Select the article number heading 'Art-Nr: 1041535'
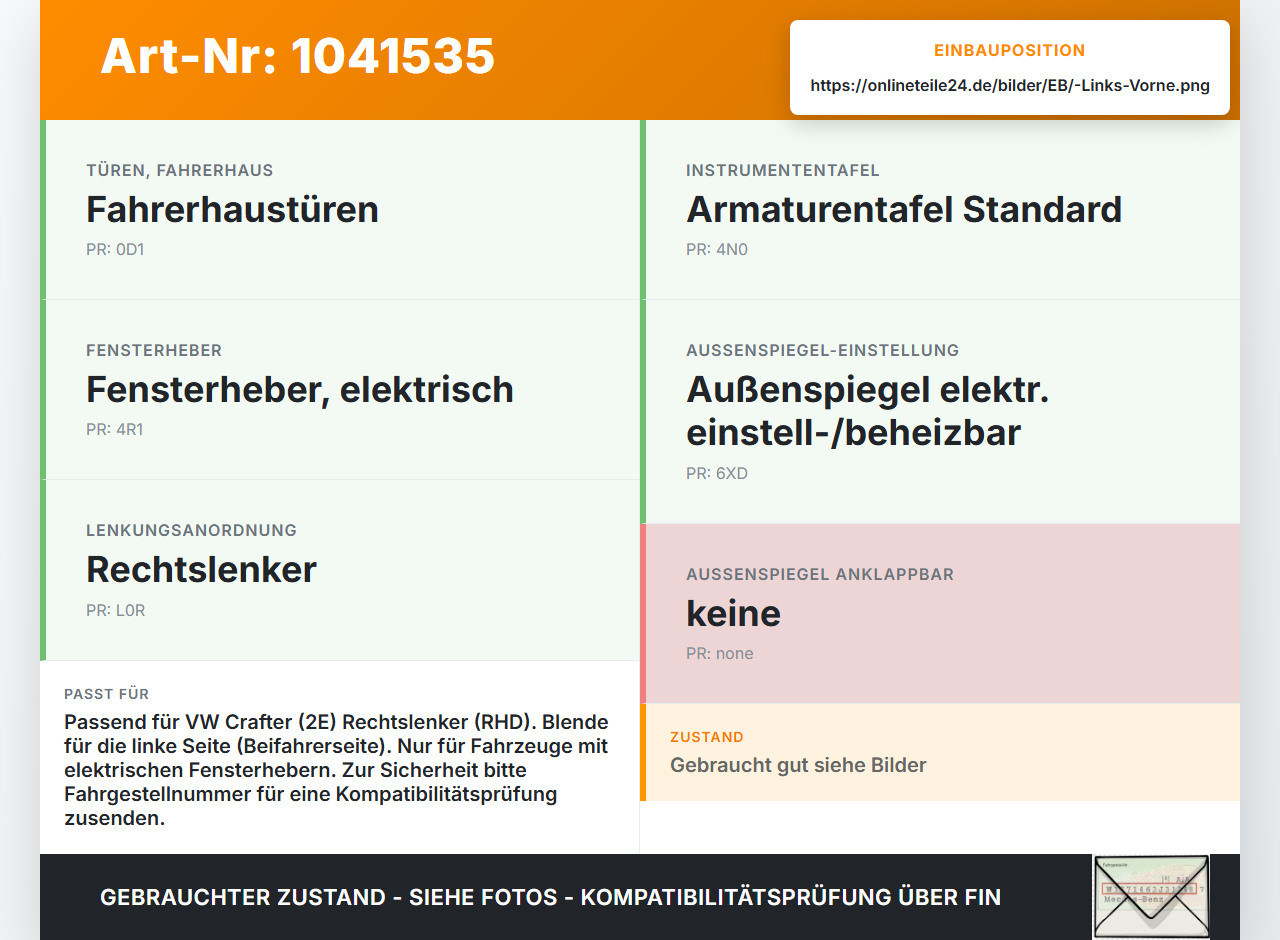 [298, 56]
